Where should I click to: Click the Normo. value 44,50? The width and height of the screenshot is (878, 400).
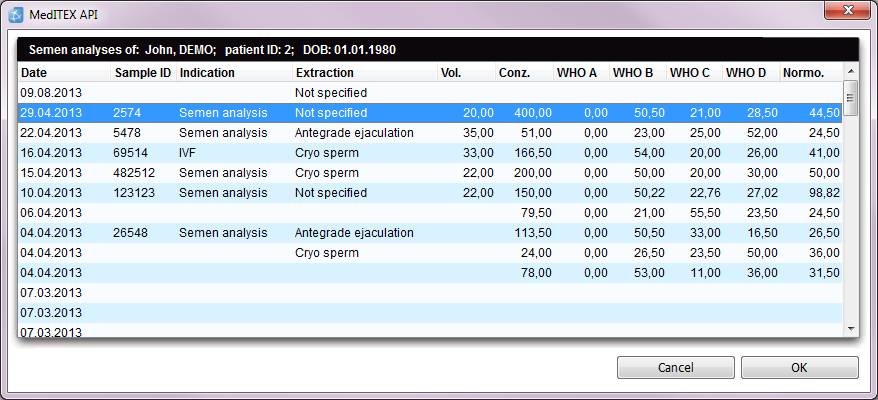pyautogui.click(x=824, y=113)
